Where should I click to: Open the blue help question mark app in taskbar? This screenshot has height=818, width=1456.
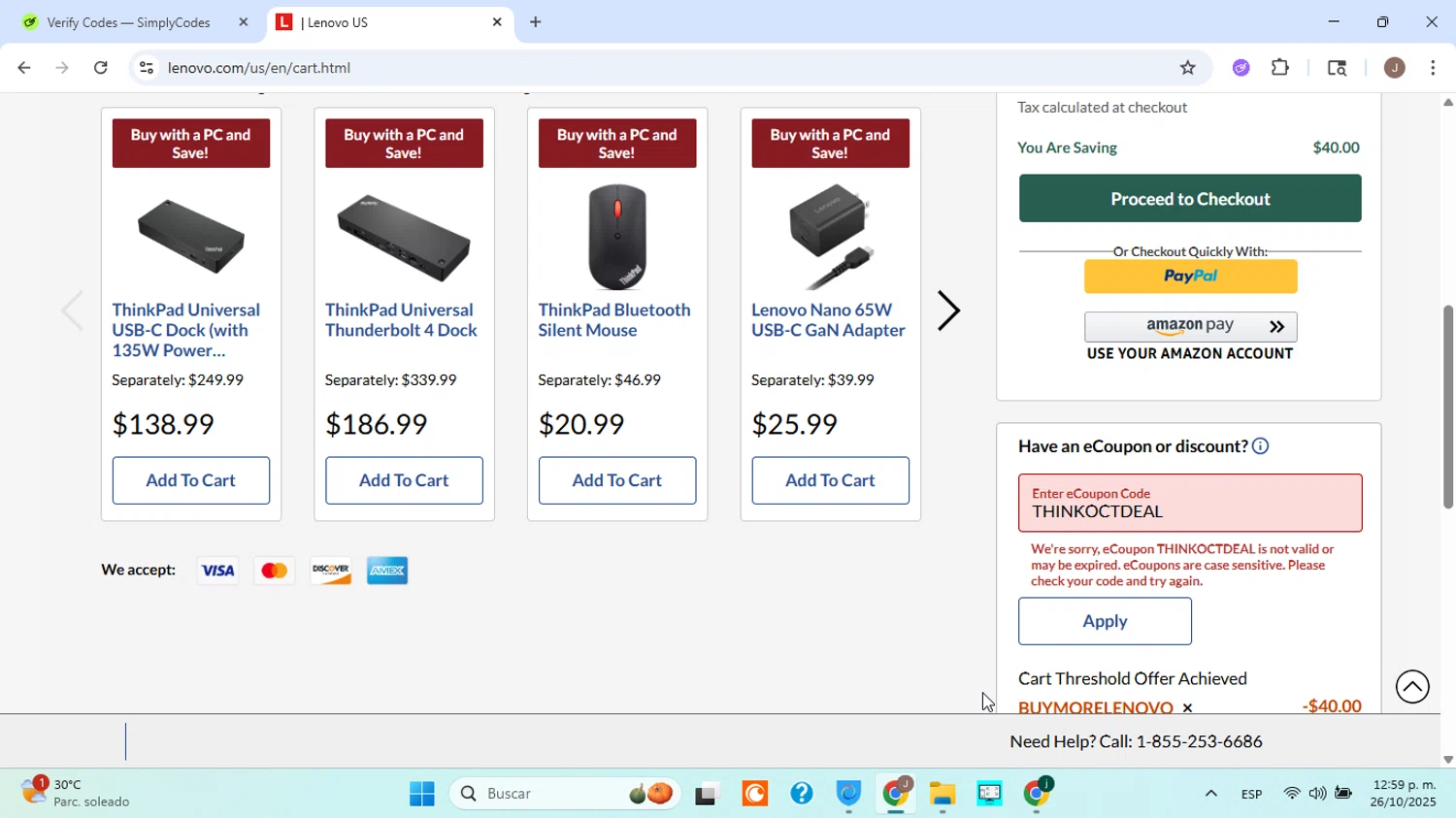[801, 794]
